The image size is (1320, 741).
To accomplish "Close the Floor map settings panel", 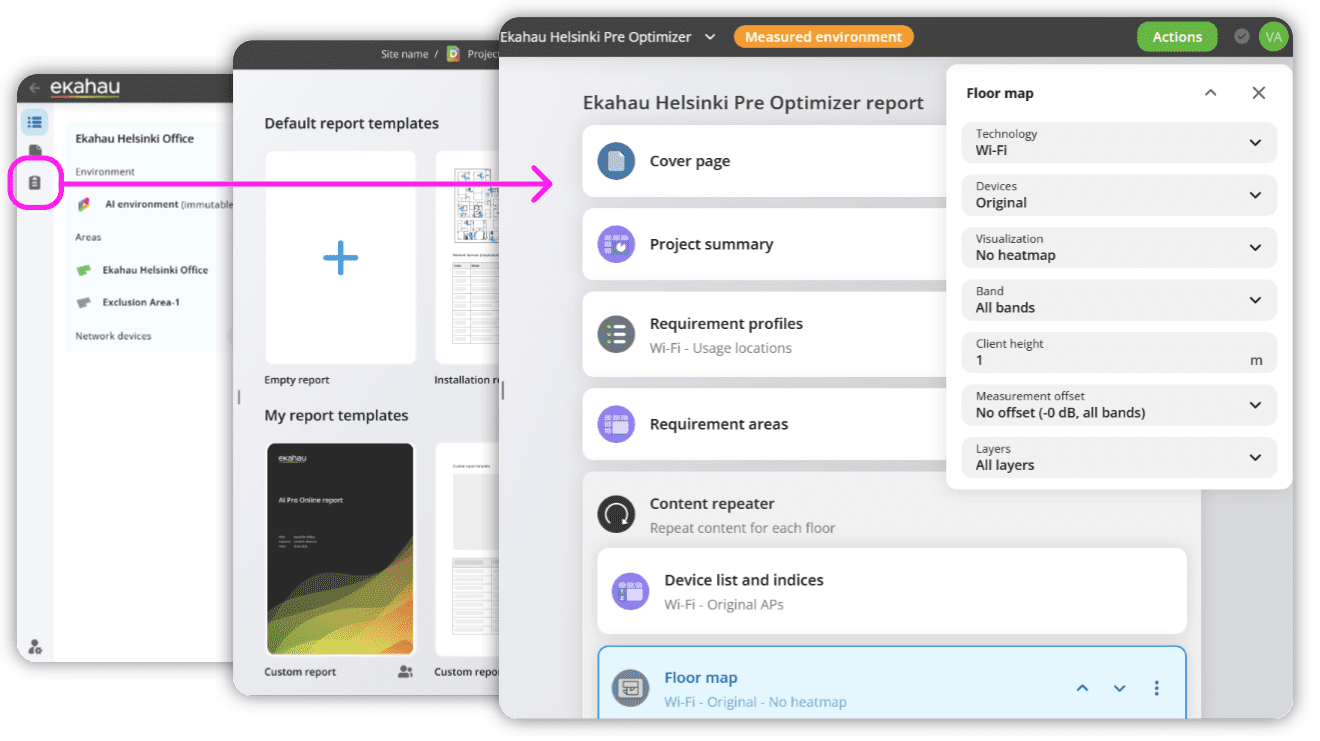I will [x=1258, y=93].
